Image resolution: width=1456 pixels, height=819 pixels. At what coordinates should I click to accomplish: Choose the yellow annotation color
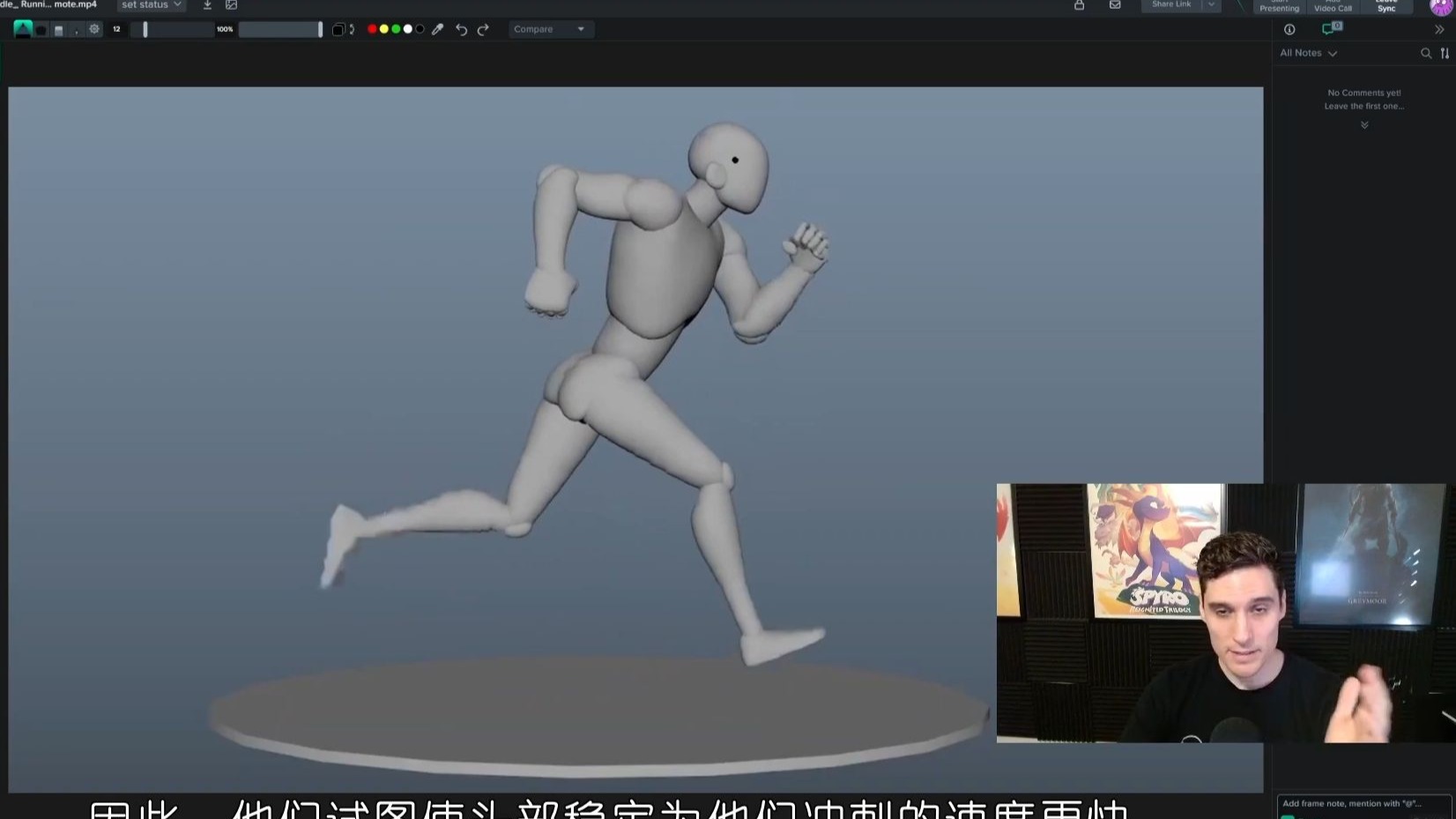point(384,29)
